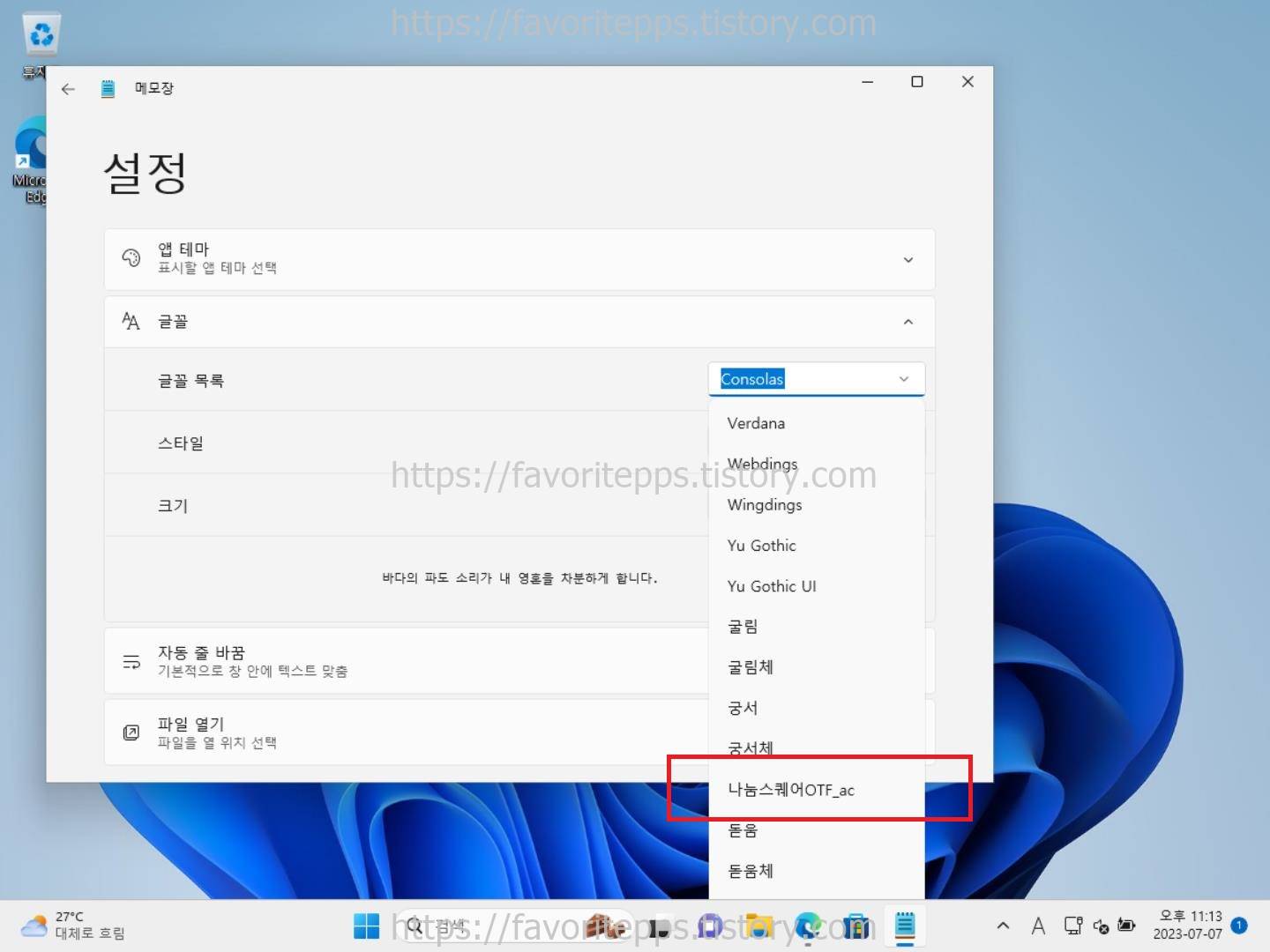Go back with the arrow in Notepad settings
Viewport: 1270px width, 952px height.
tap(68, 89)
